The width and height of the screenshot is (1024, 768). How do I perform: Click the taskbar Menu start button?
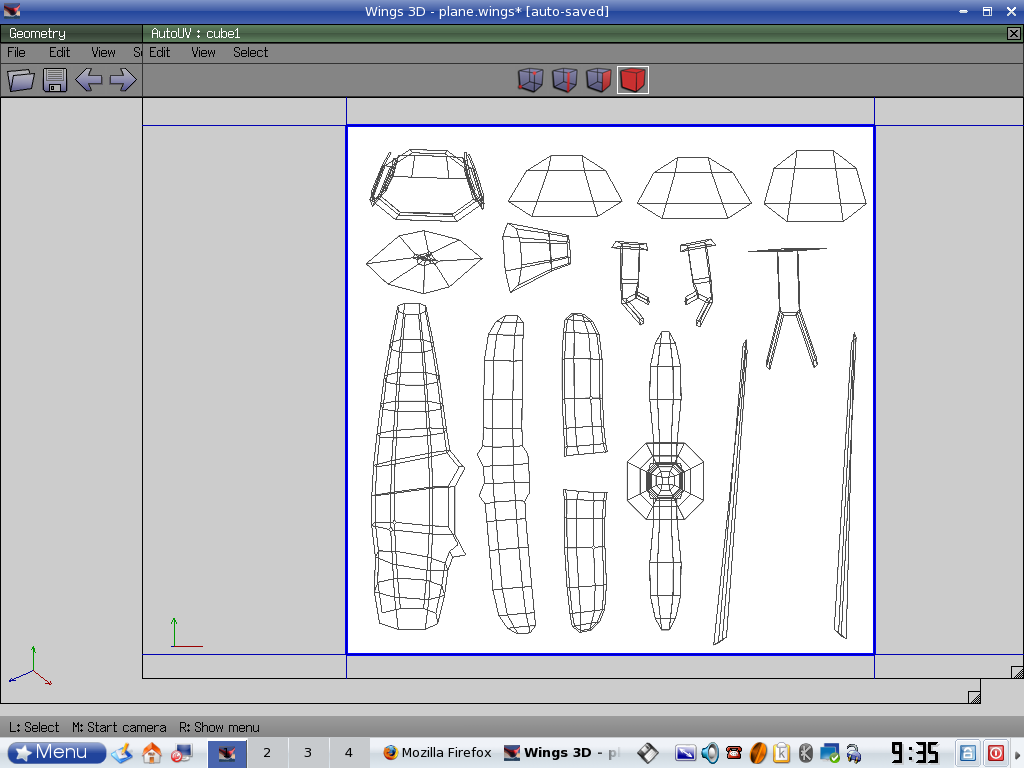pyautogui.click(x=56, y=752)
